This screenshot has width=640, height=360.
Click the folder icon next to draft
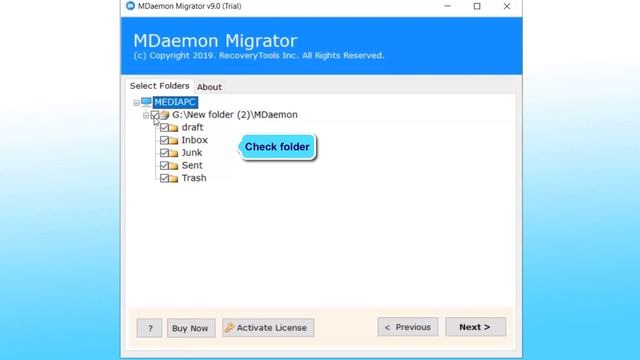(173, 128)
